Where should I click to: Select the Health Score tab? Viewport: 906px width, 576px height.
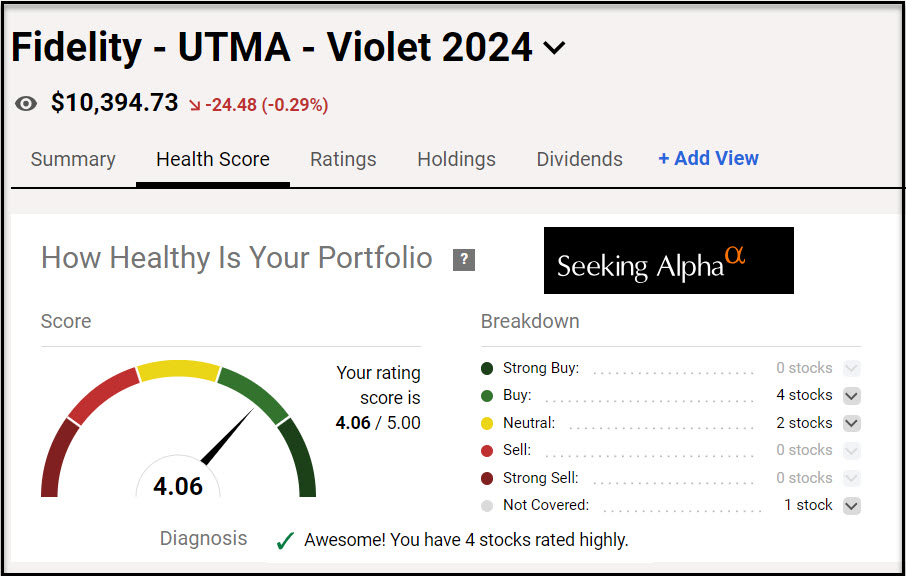[213, 159]
